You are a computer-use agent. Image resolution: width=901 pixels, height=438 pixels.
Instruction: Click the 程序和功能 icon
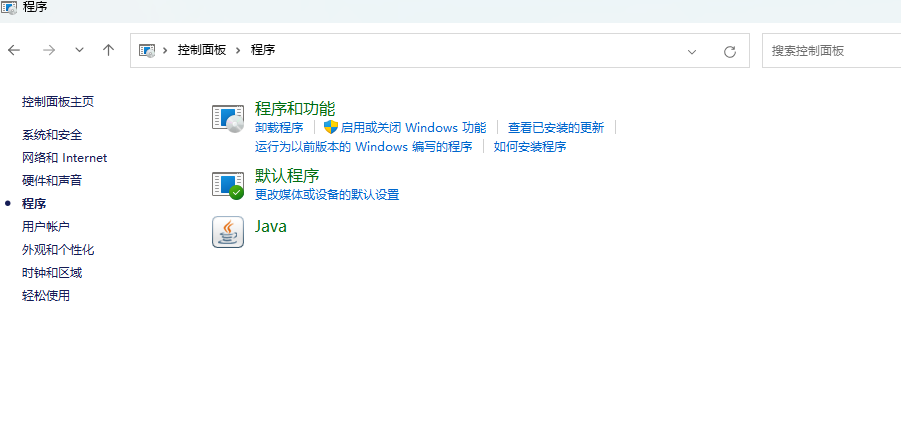pos(228,118)
